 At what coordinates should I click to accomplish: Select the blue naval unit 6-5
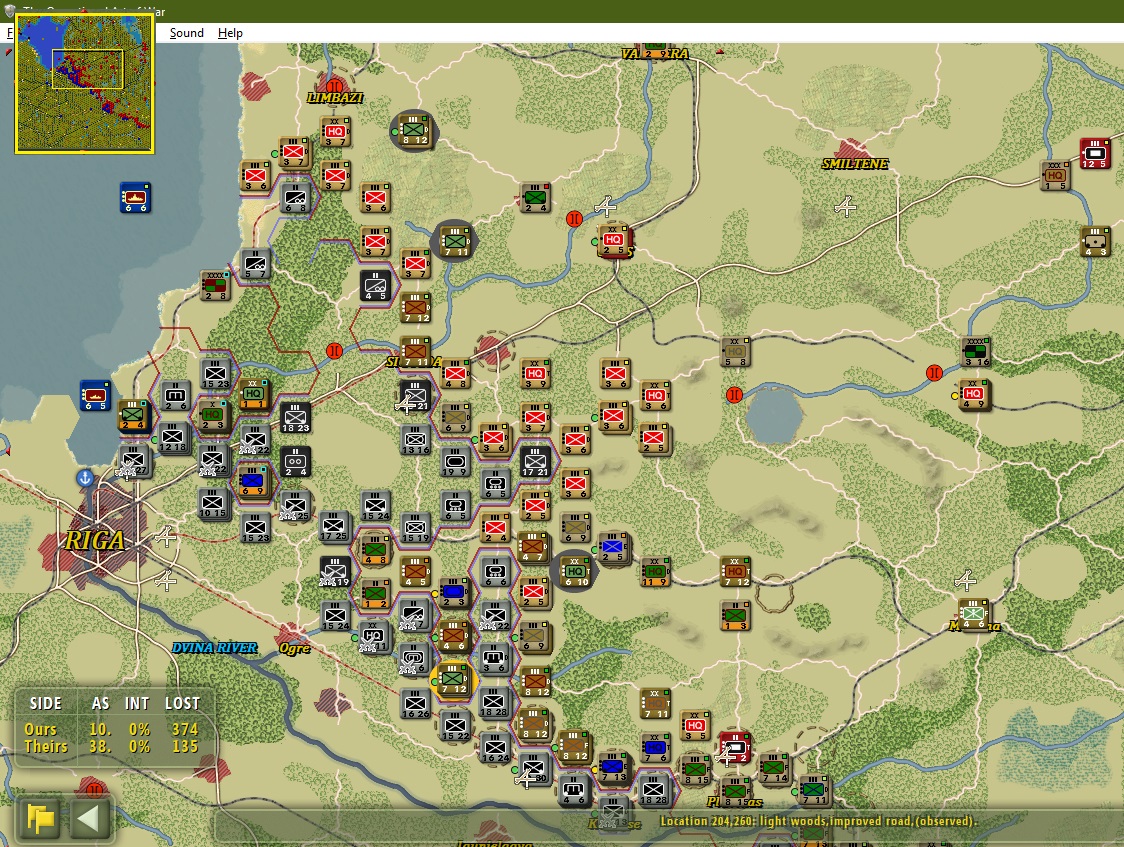point(95,395)
